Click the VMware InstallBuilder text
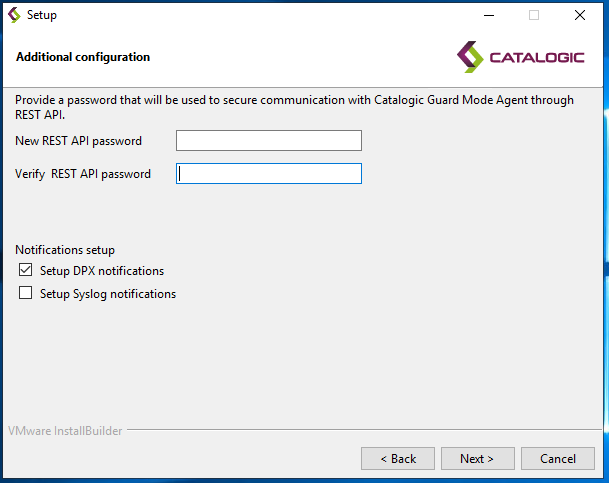Screen dimensions: 609x483 (x=65, y=431)
